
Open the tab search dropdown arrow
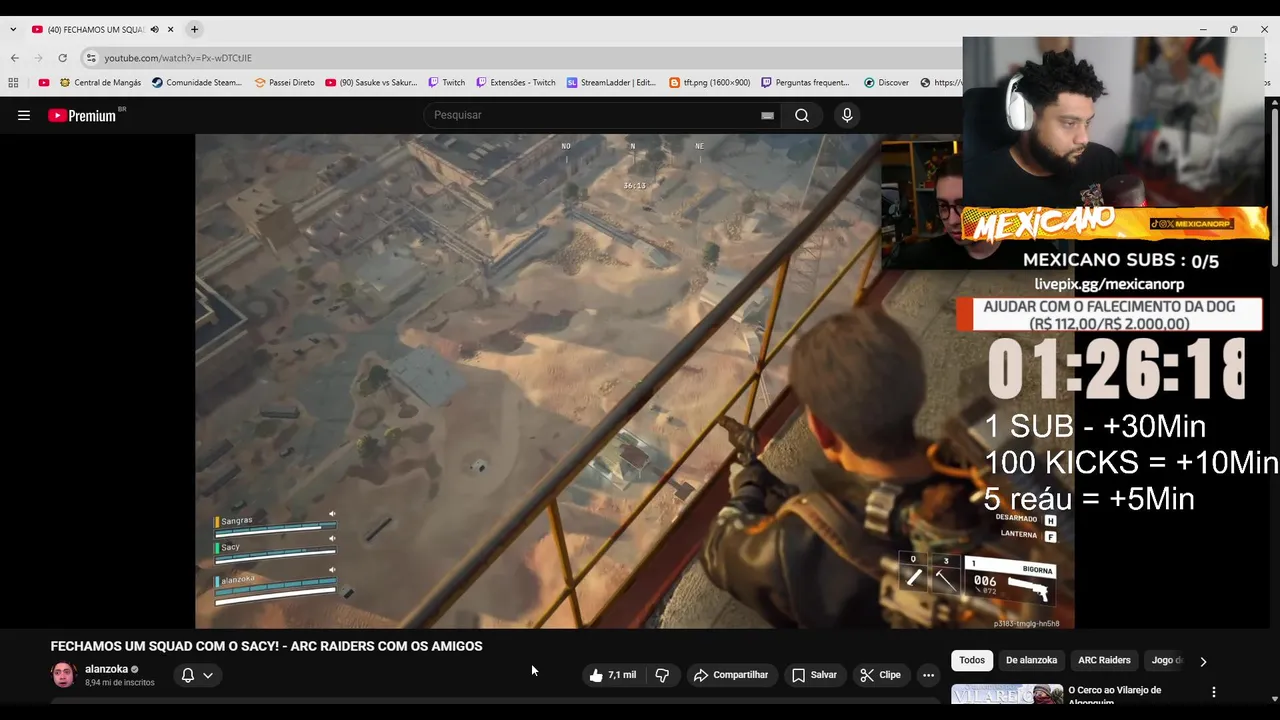point(13,29)
